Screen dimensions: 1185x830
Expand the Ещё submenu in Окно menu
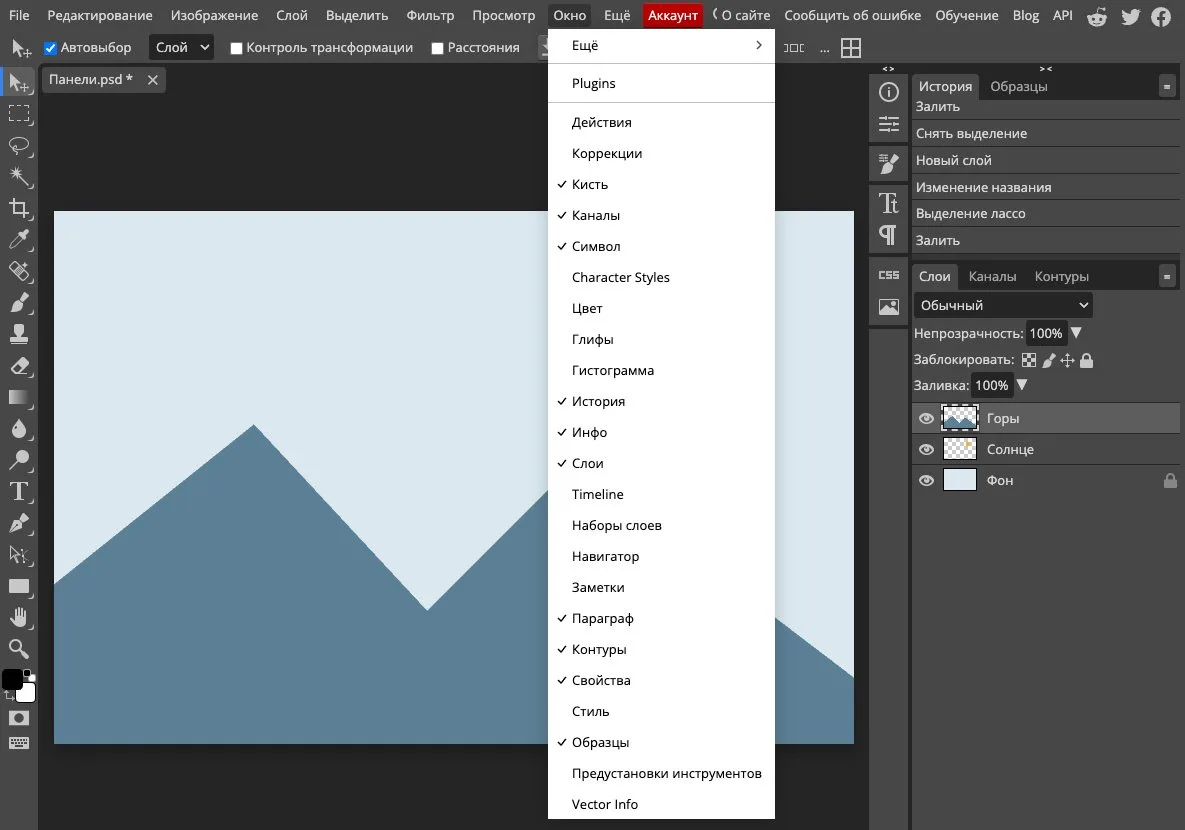pyautogui.click(x=661, y=45)
